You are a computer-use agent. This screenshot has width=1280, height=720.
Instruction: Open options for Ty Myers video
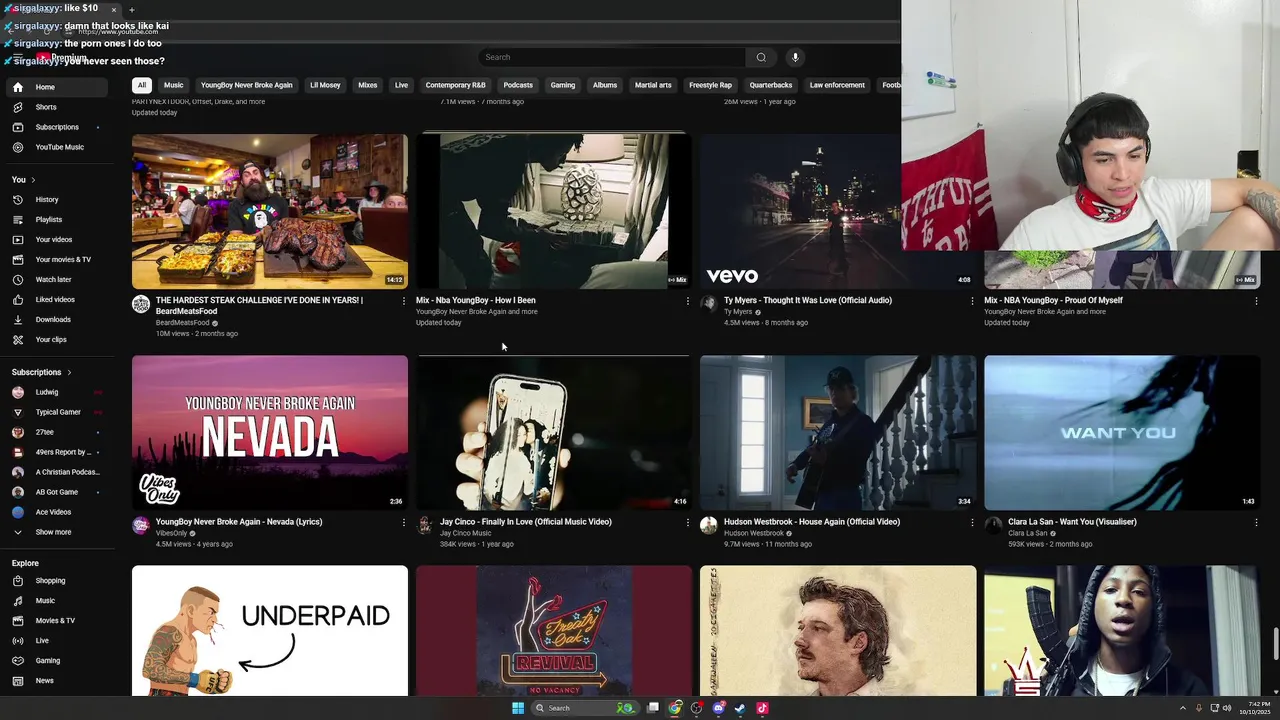tap(971, 300)
